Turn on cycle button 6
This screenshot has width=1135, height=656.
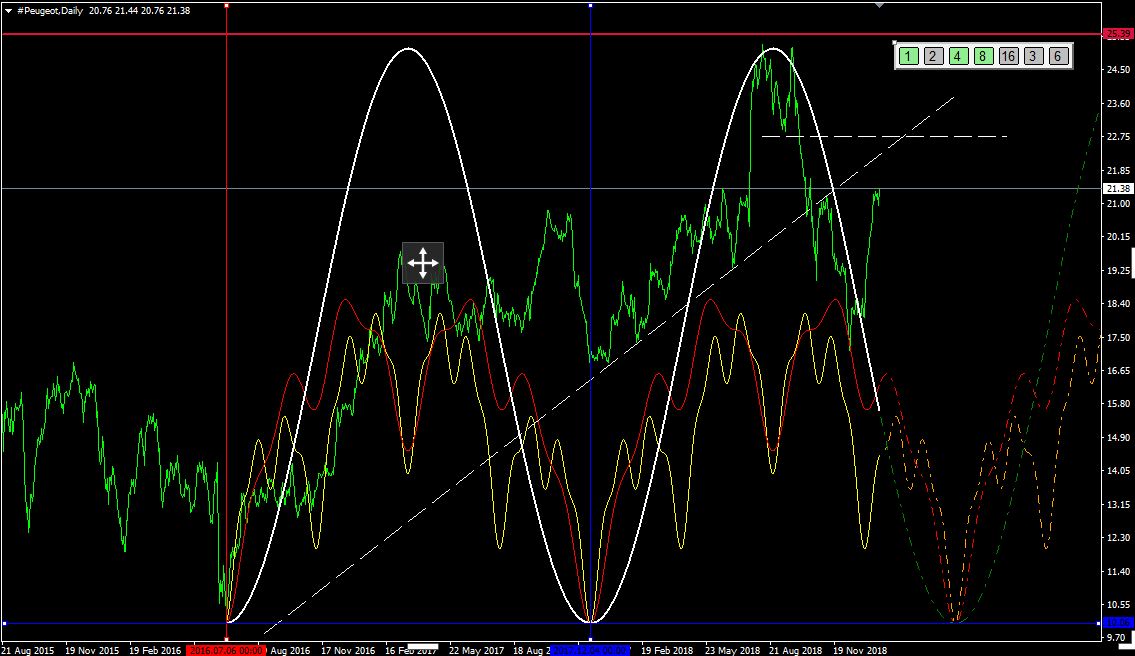(1058, 56)
